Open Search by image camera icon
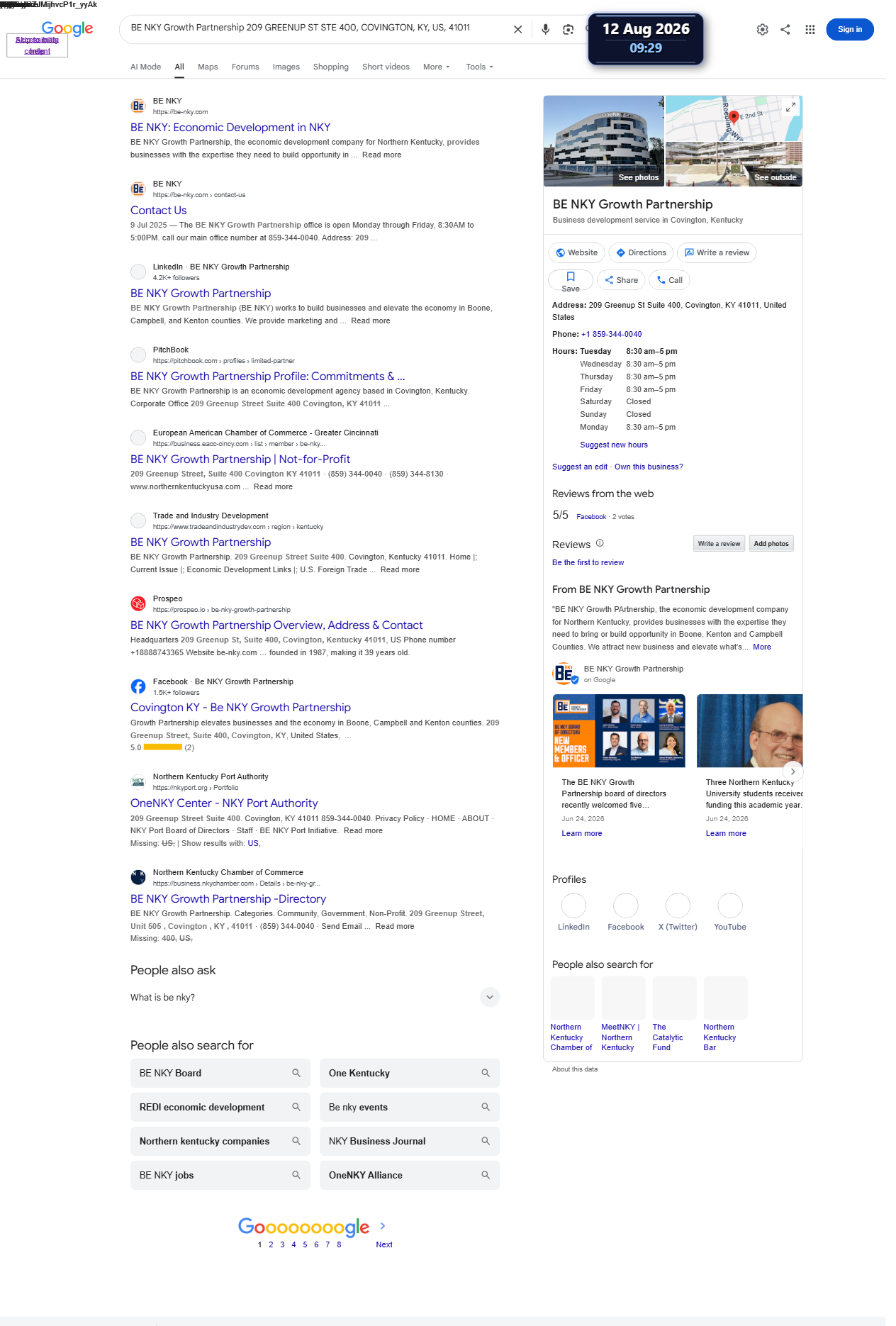The height and width of the screenshot is (1326, 896). (568, 29)
